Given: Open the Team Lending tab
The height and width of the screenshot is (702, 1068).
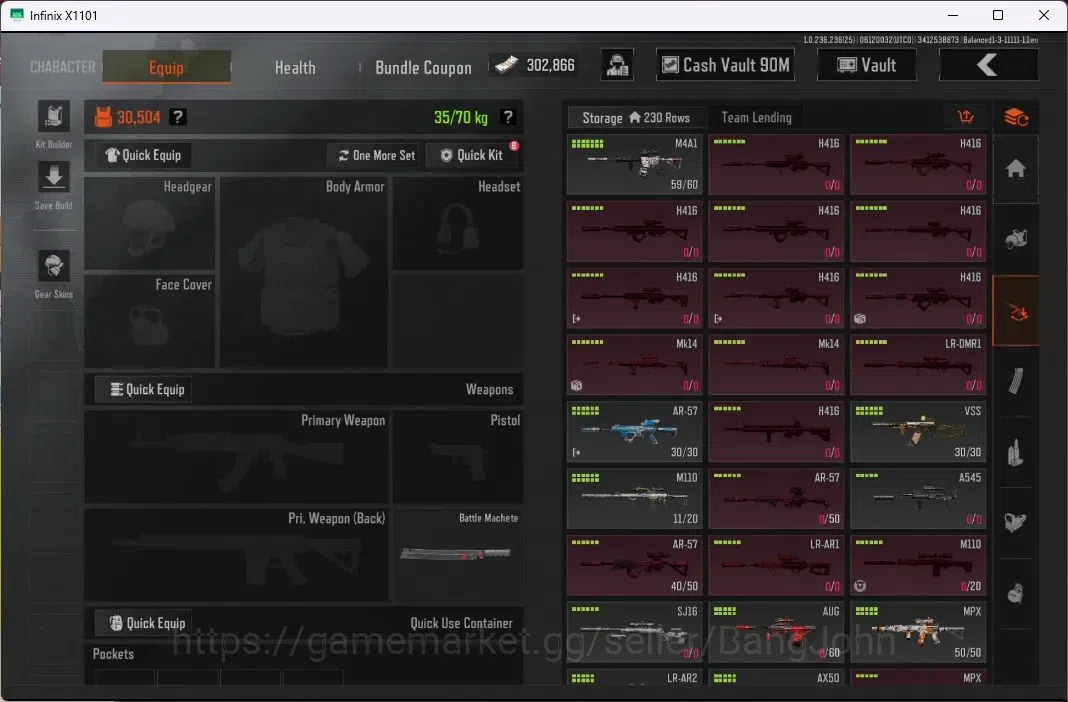Looking at the screenshot, I should [x=756, y=118].
